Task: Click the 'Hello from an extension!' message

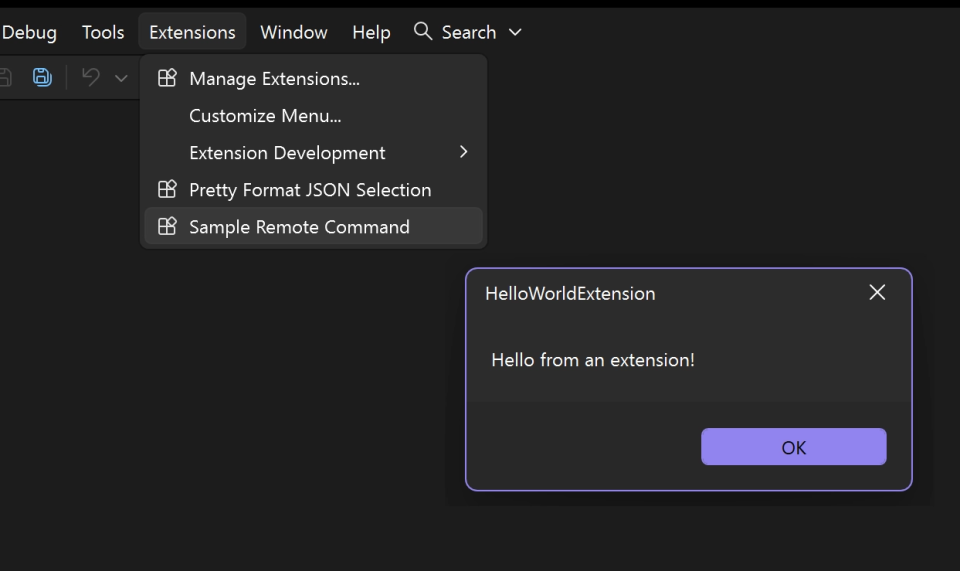Action: (x=593, y=360)
